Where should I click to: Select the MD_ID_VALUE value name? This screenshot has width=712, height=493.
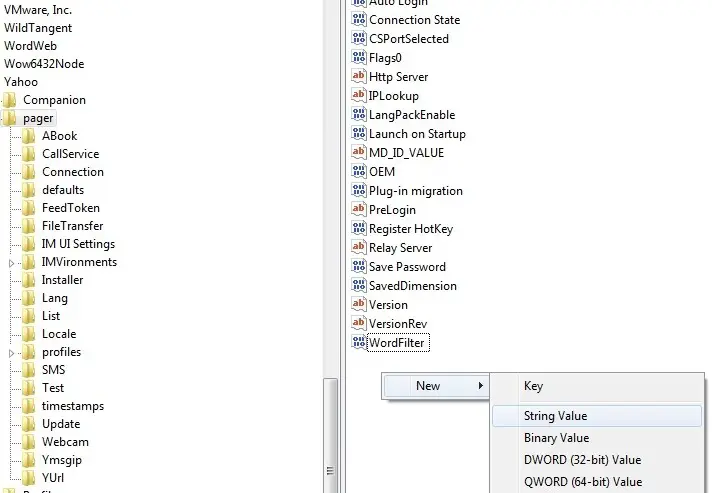click(x=406, y=153)
